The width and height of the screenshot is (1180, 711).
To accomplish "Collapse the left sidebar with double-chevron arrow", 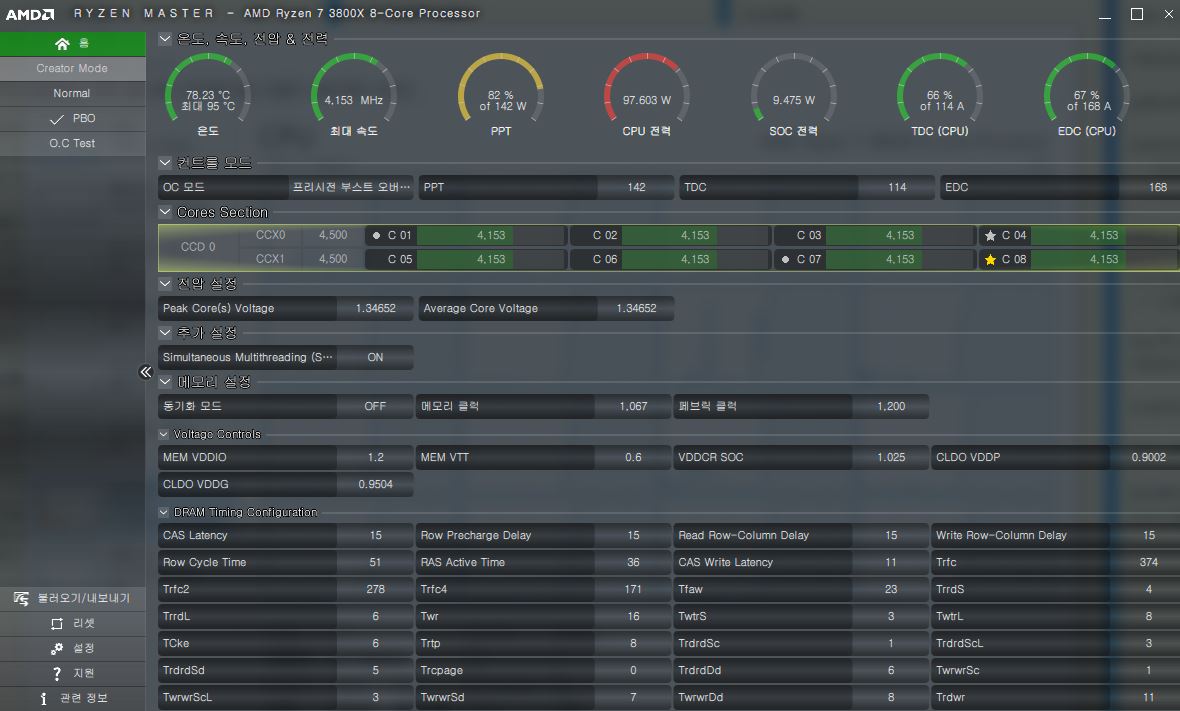I will pos(146,372).
